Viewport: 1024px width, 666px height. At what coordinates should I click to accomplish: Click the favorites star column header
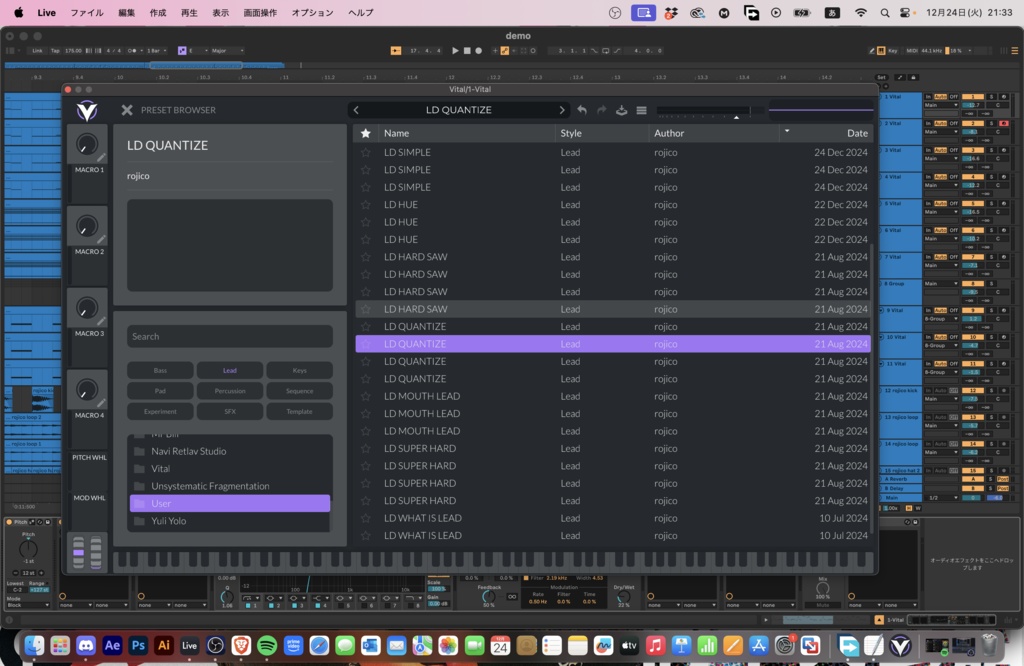pyautogui.click(x=366, y=133)
